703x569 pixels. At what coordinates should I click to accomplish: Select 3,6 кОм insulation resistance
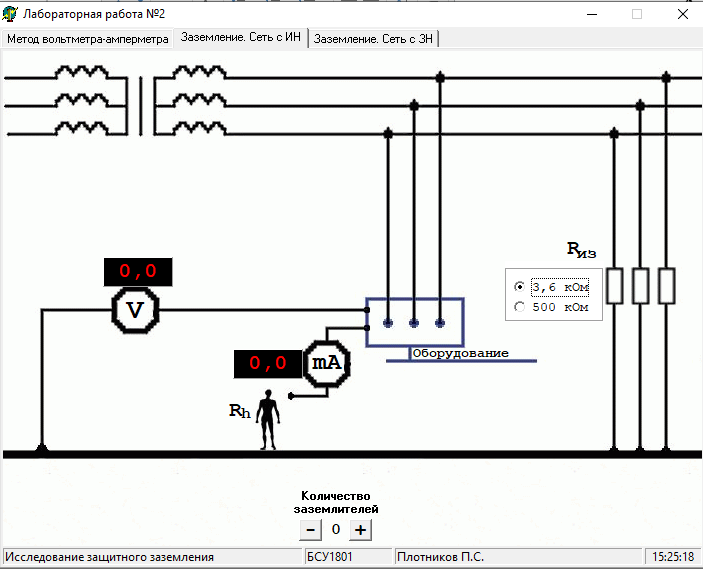[551, 287]
